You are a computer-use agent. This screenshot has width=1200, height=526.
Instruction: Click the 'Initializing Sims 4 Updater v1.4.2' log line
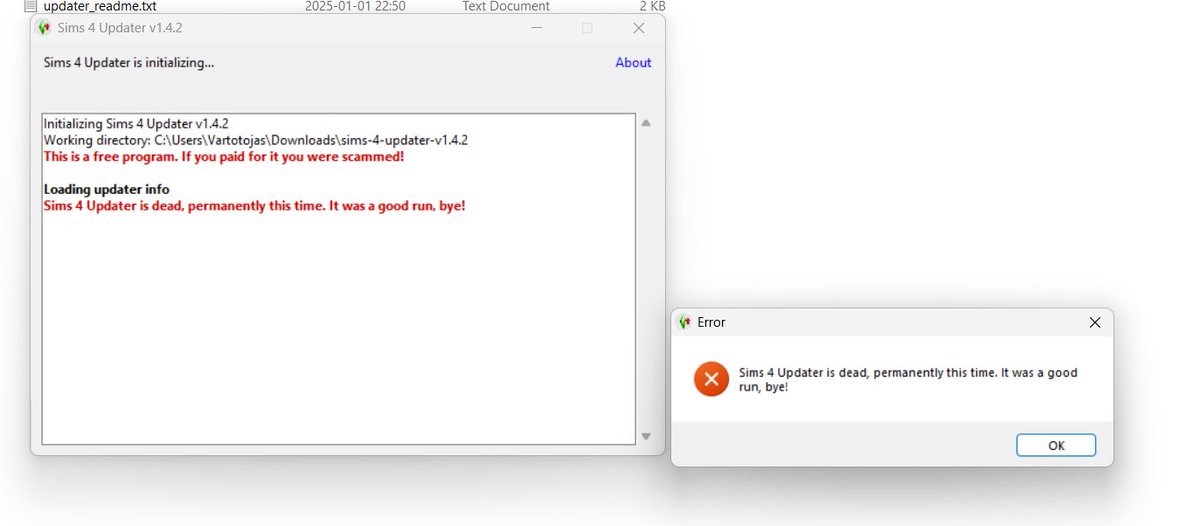[x=136, y=124]
